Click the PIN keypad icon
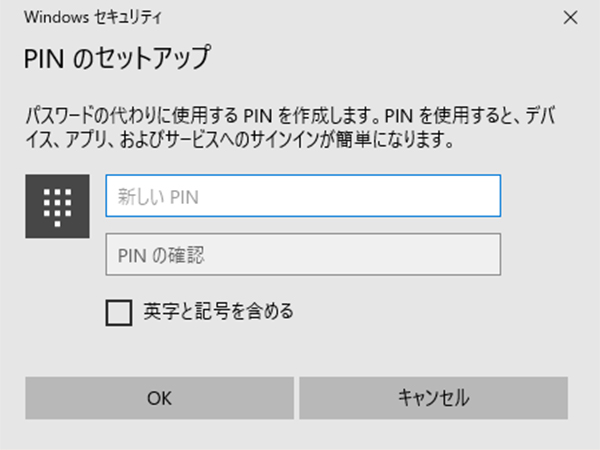Screen dimensions: 600x450 (x=58, y=207)
